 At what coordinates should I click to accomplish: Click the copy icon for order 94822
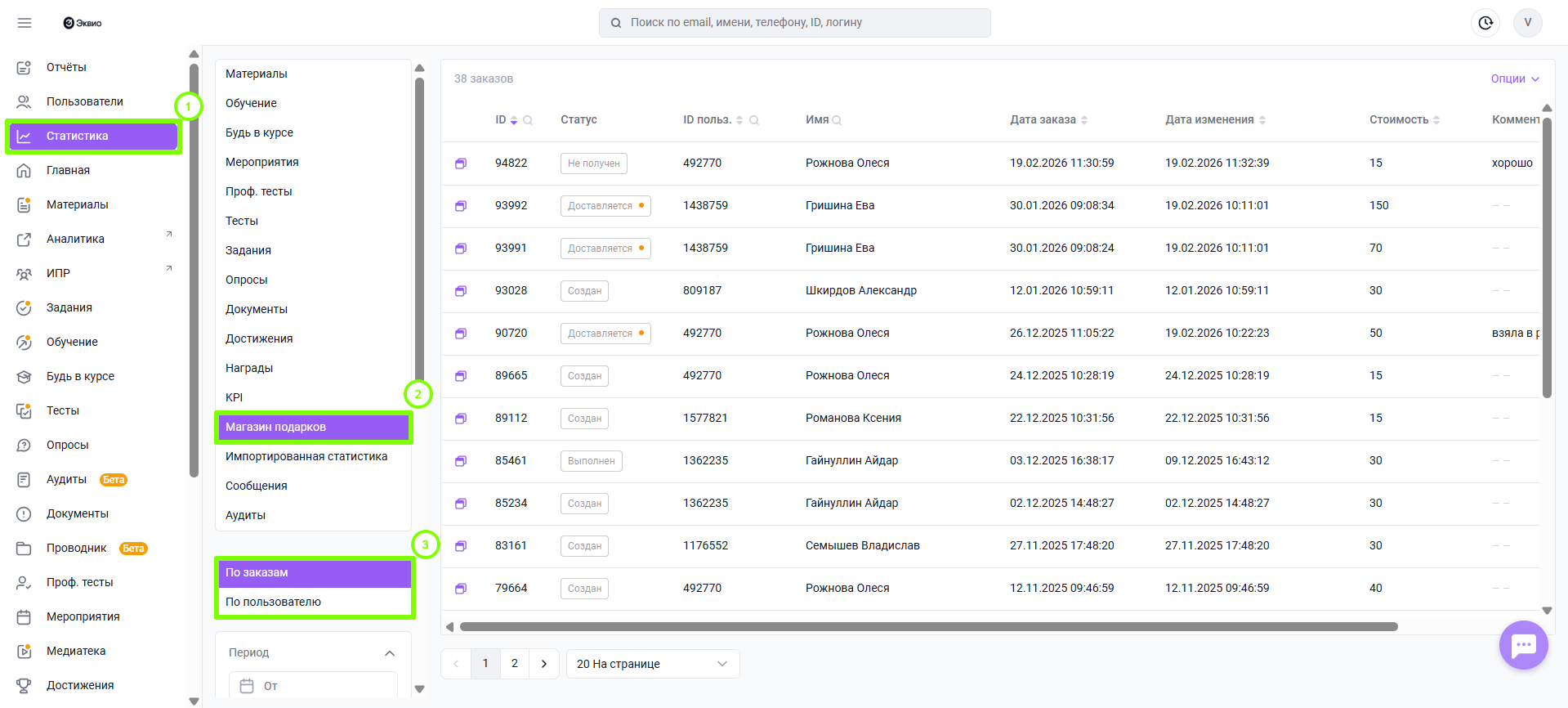coord(461,164)
